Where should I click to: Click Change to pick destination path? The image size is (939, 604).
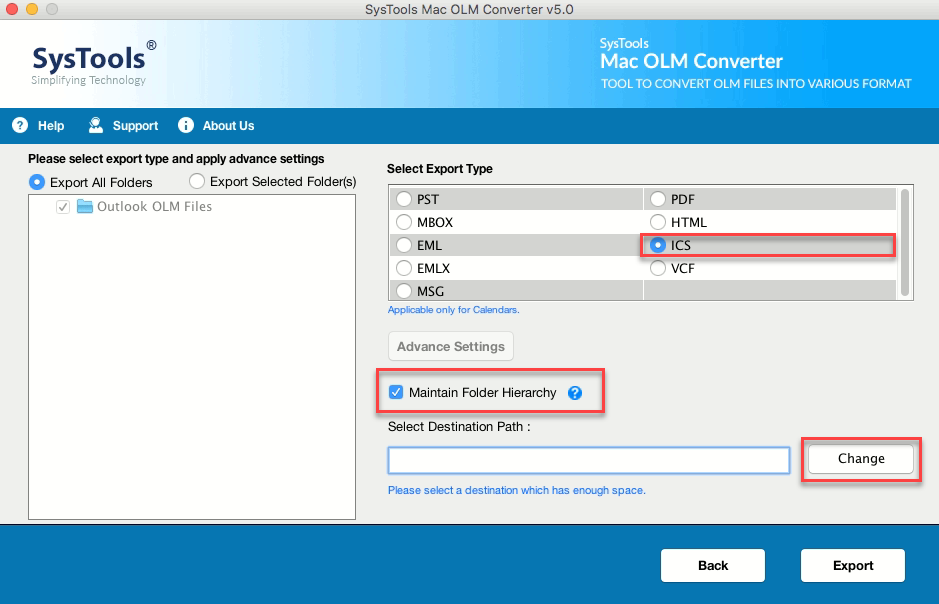861,459
